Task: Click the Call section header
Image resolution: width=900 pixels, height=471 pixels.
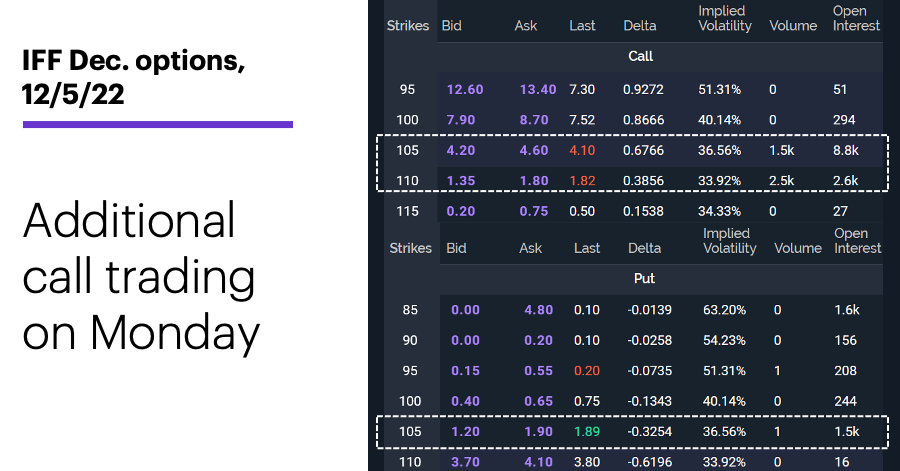Action: 640,56
